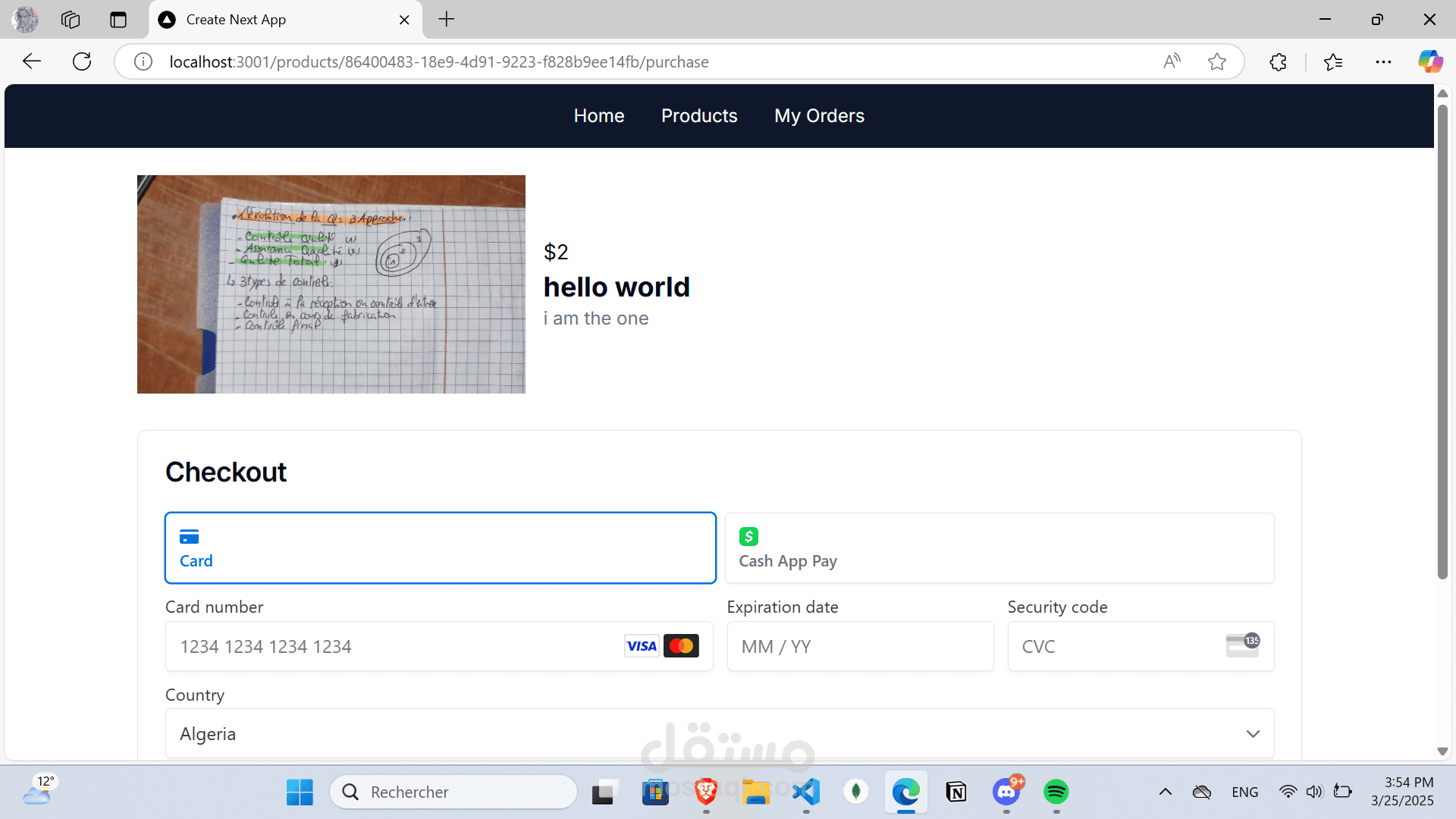Click the Home navigation link
The height and width of the screenshot is (819, 1456).
click(598, 116)
